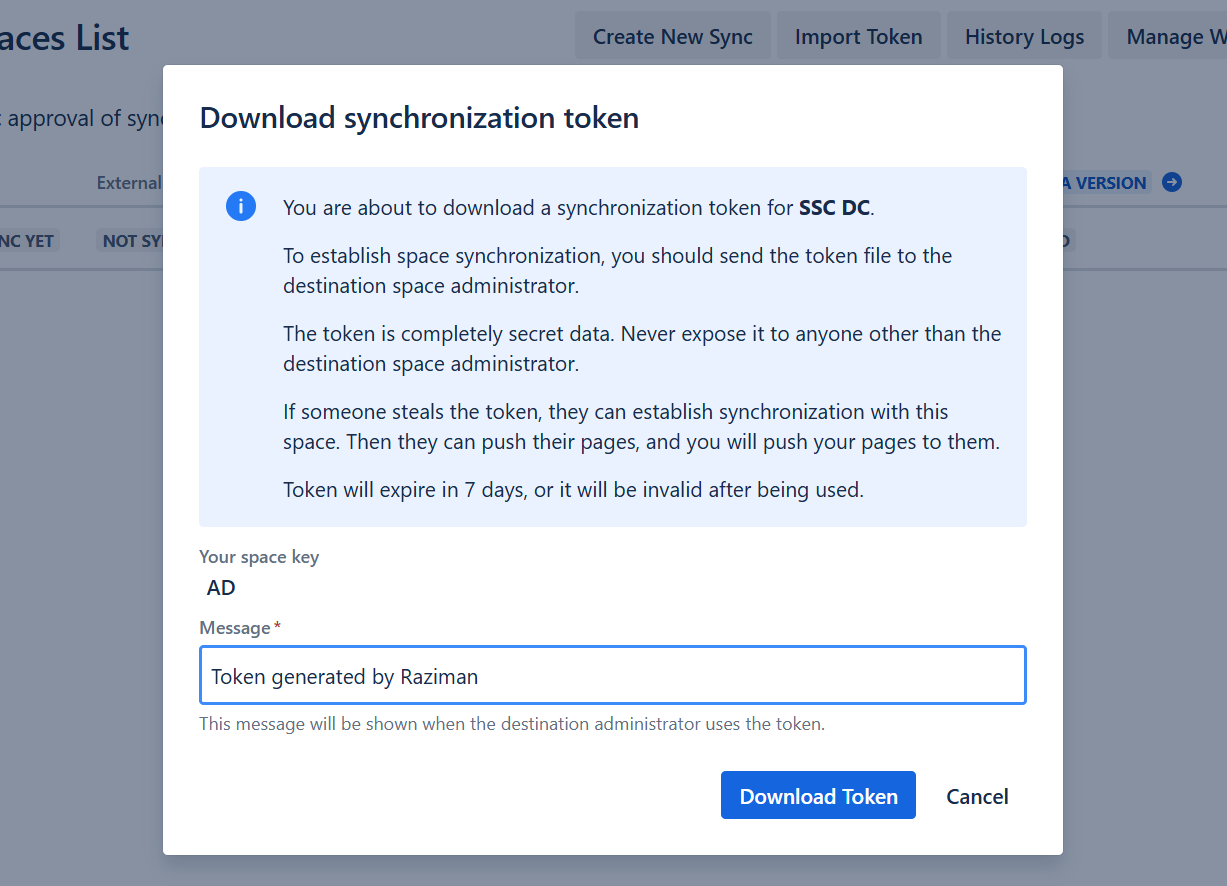
Task: Open Create New Sync
Action: click(672, 37)
